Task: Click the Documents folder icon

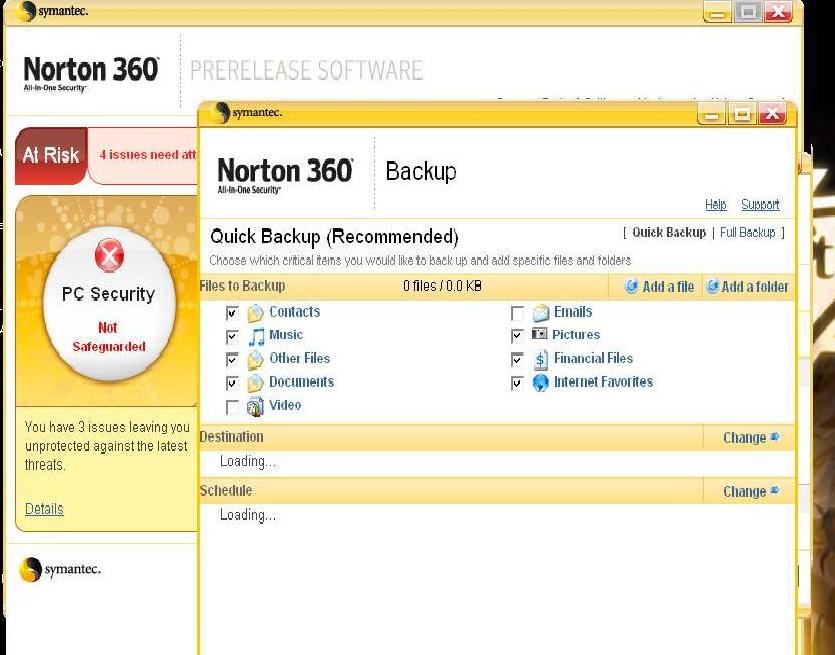Action: 255,383
